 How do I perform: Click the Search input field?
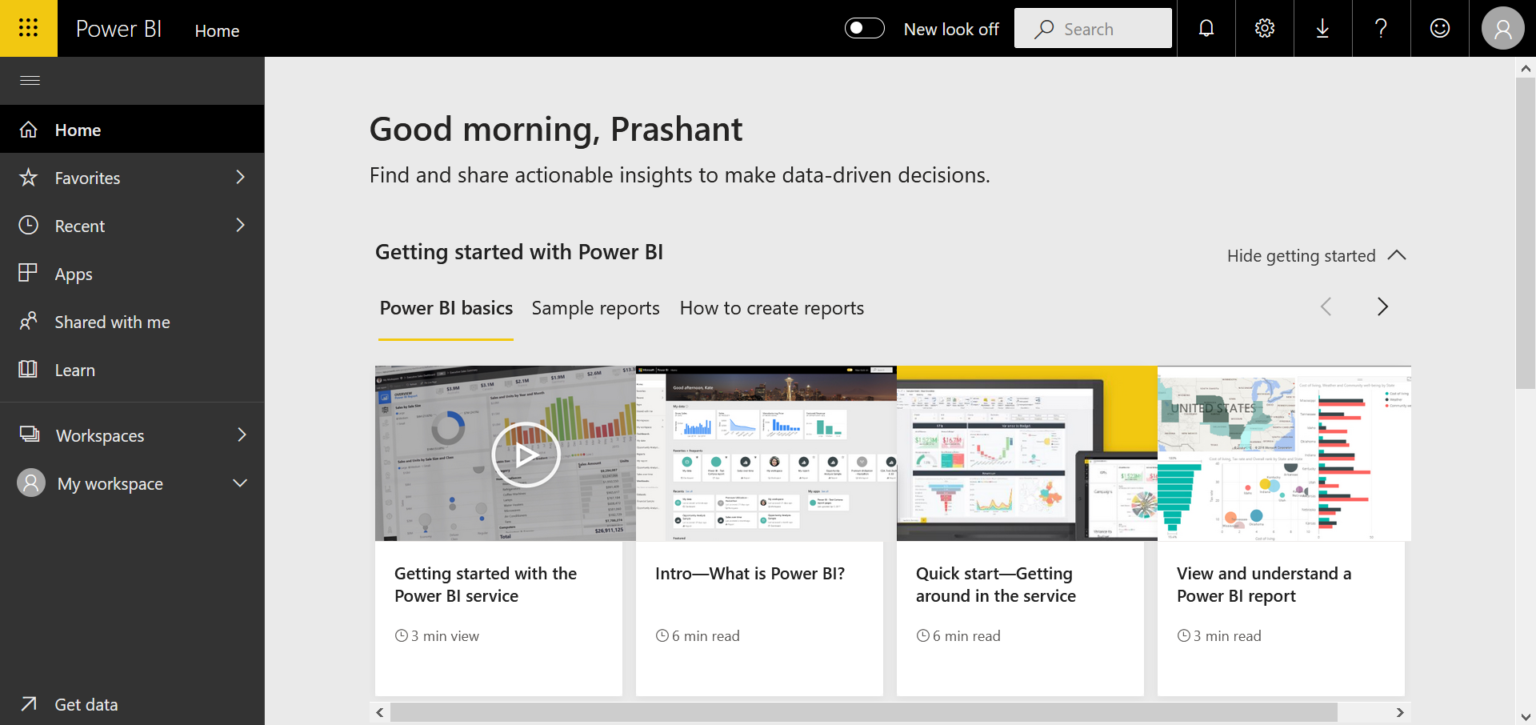coord(1093,29)
